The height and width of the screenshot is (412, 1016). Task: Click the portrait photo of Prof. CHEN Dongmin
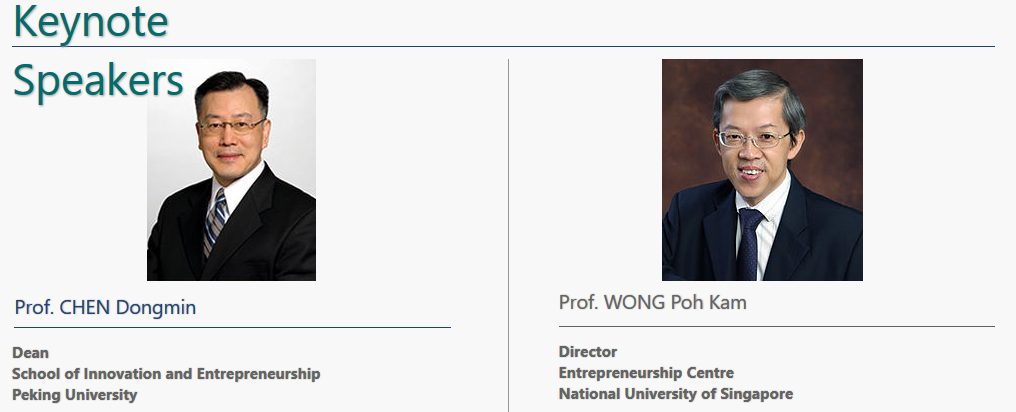tap(231, 170)
